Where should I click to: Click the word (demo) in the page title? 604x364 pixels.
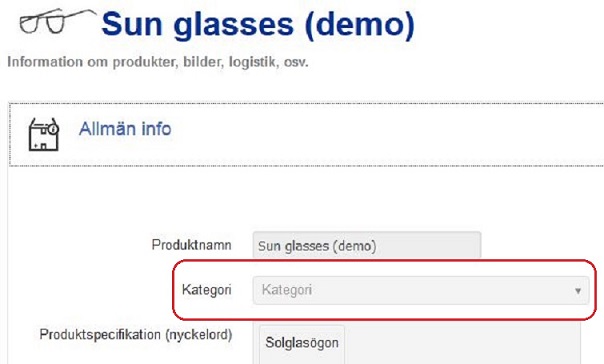click(359, 25)
